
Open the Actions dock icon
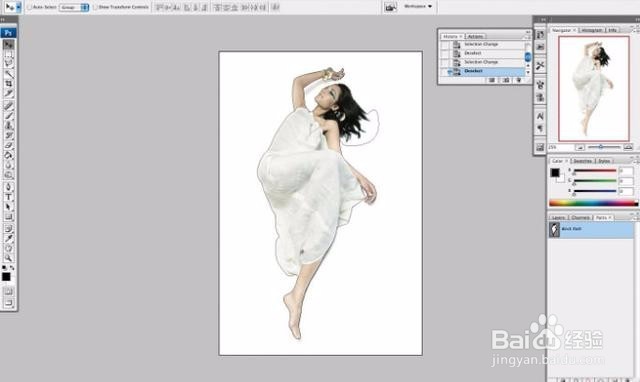(x=540, y=47)
